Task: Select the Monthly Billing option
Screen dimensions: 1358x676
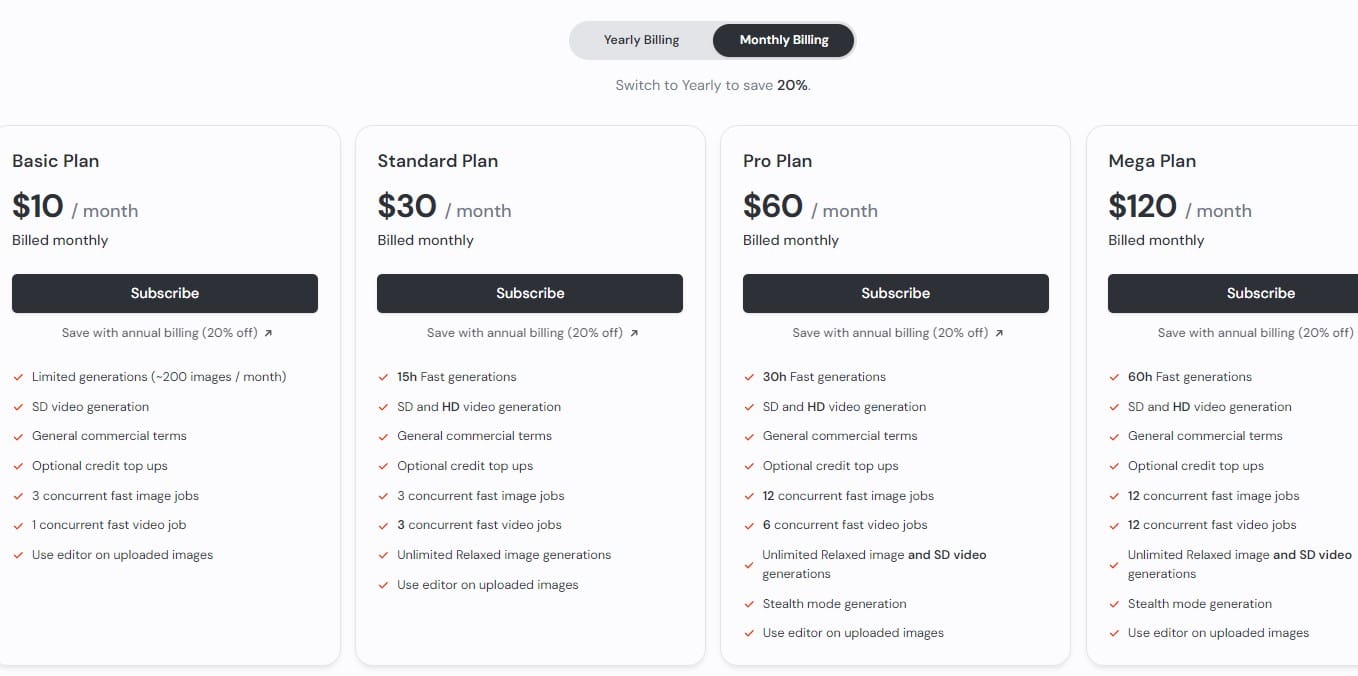Action: point(783,40)
